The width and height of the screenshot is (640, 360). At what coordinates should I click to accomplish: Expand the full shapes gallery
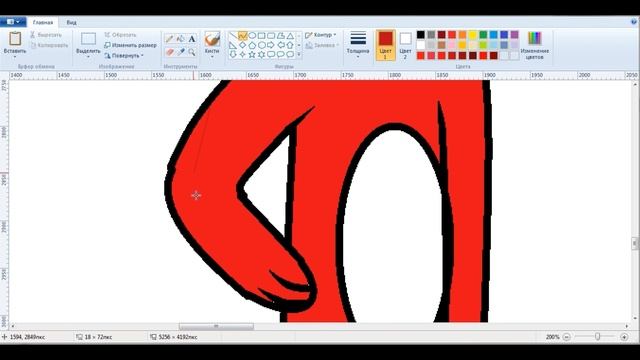pyautogui.click(x=299, y=54)
